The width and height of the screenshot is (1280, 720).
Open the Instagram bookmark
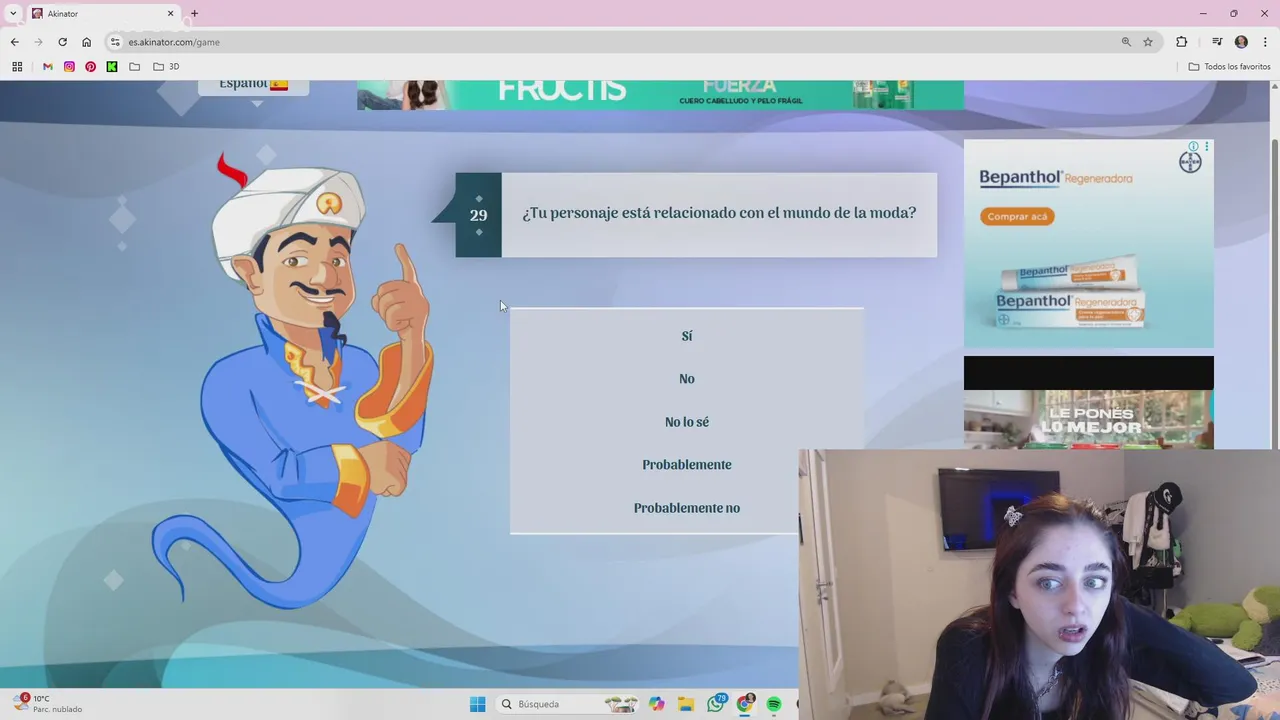coord(69,67)
